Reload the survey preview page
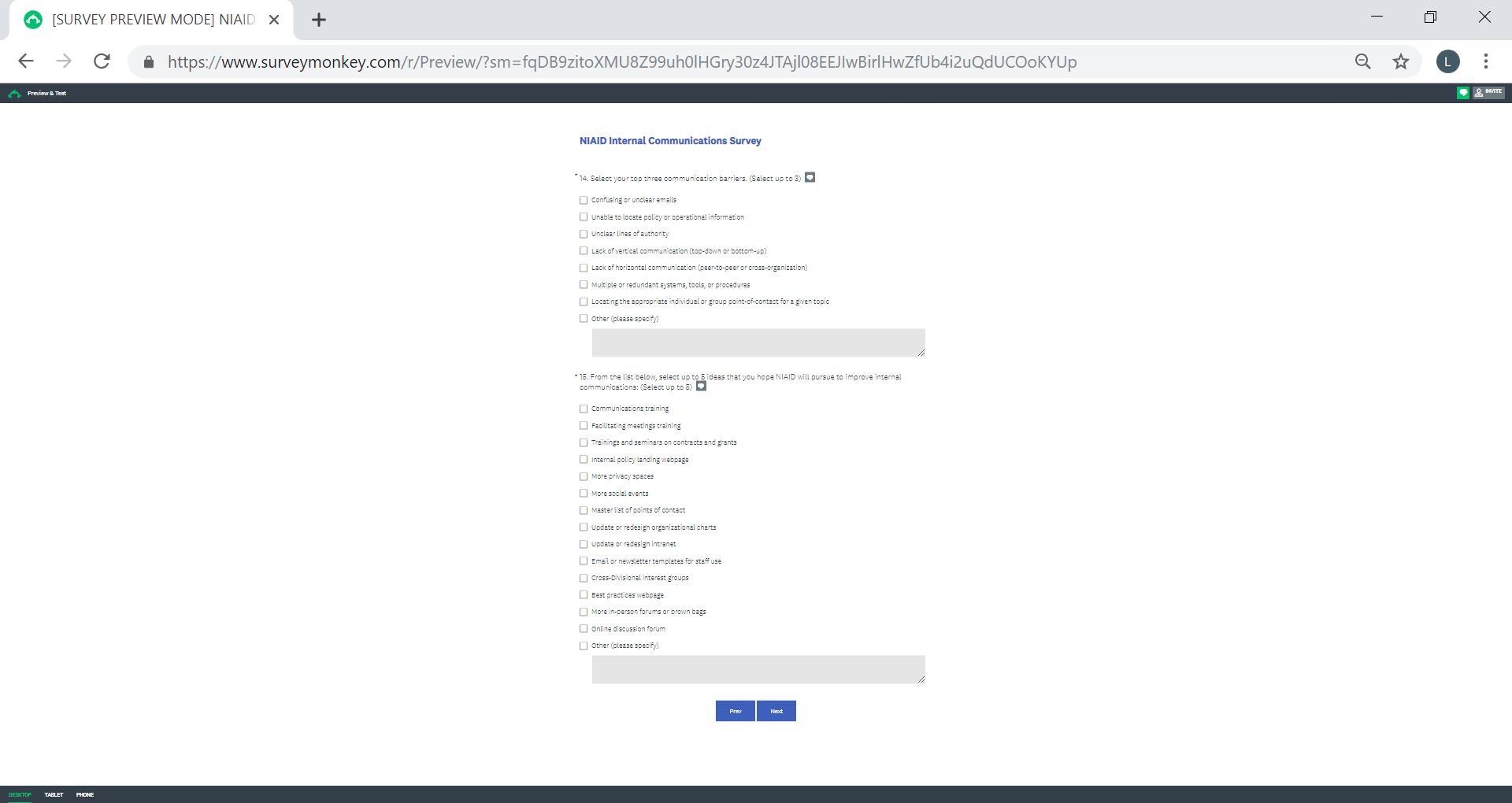Screen dimensions: 1512x803 point(102,61)
